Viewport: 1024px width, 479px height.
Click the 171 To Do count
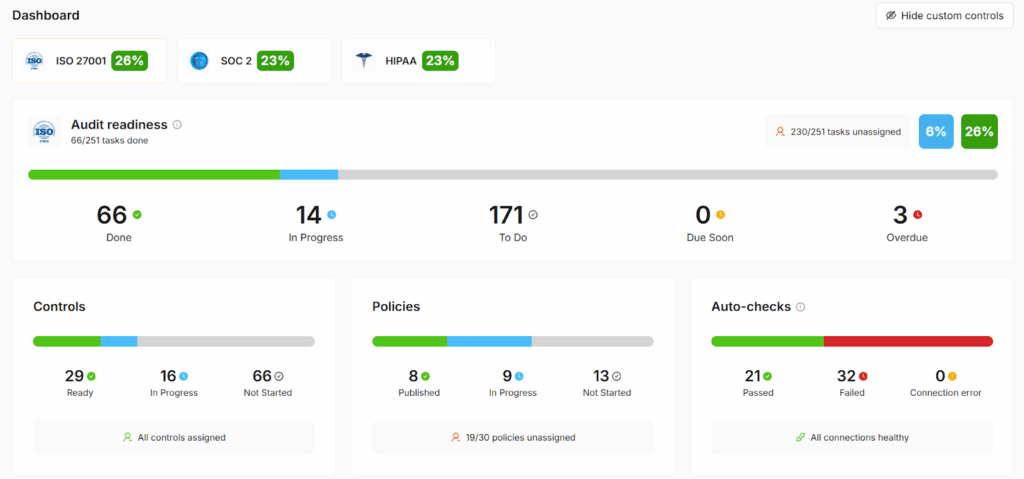(507, 215)
